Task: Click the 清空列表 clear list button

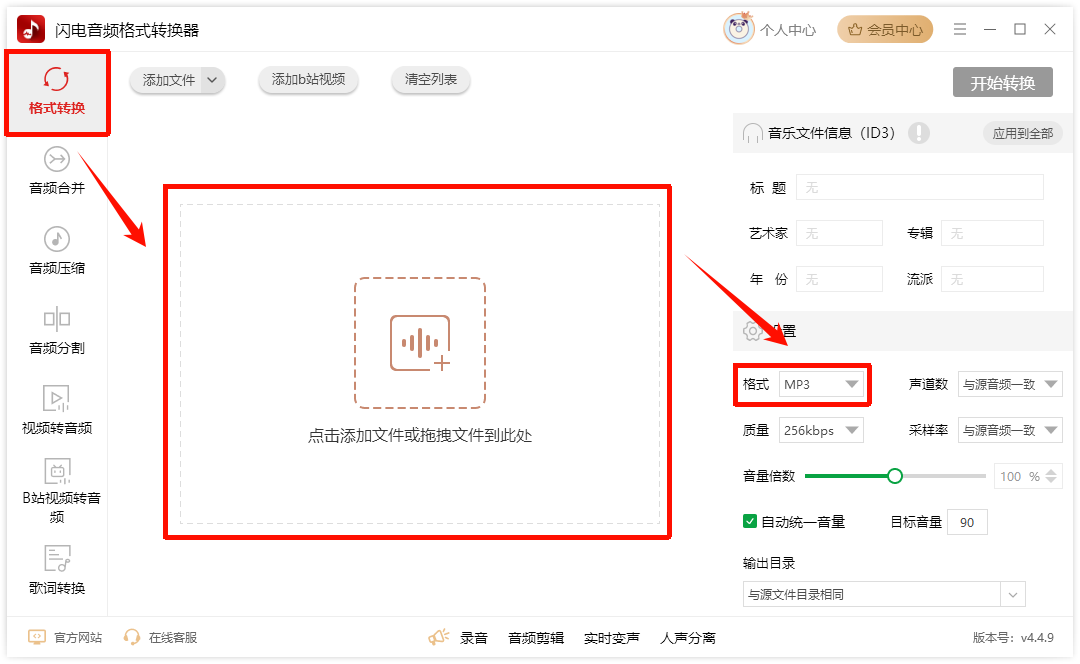Action: [x=430, y=80]
